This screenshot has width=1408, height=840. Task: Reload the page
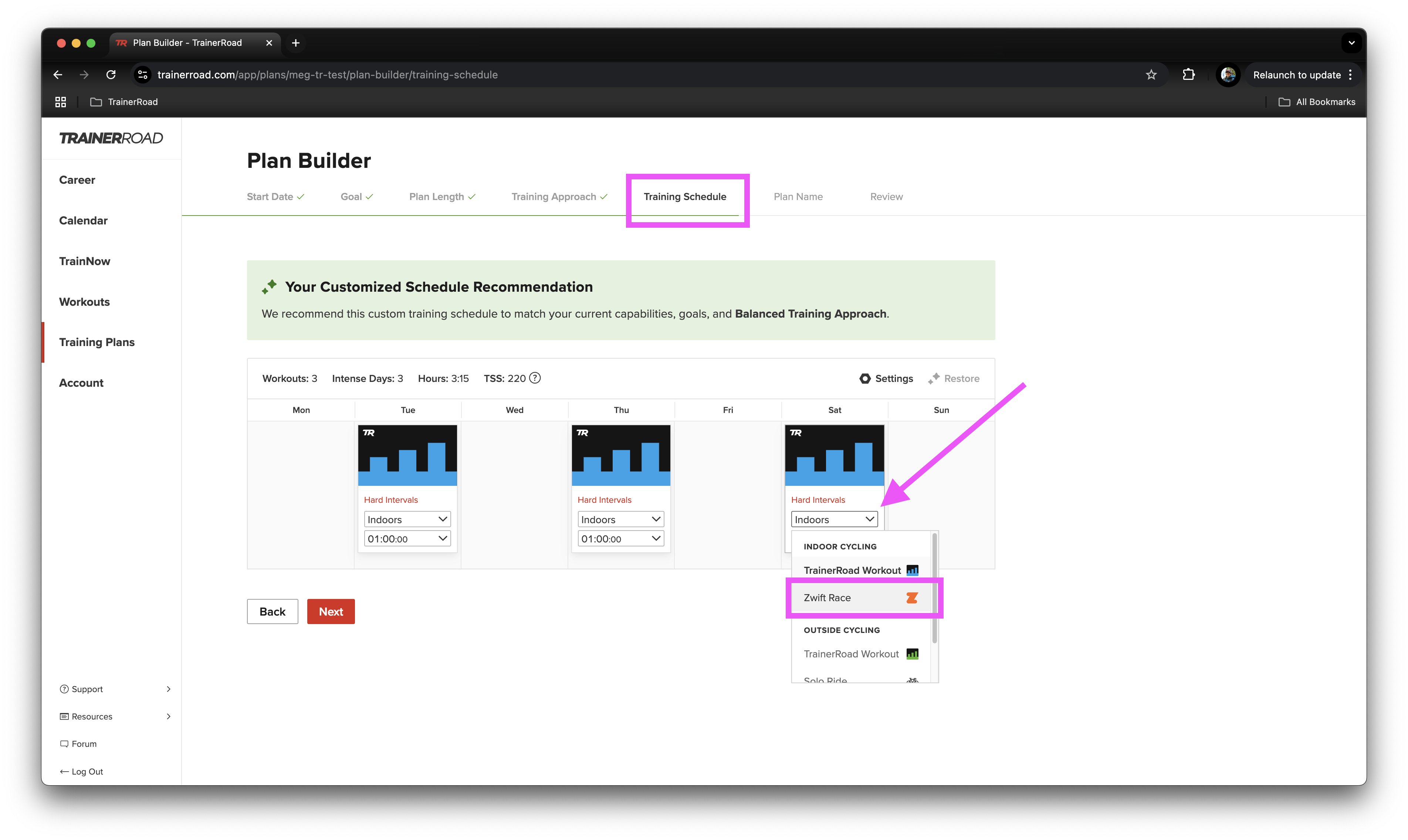tap(111, 75)
